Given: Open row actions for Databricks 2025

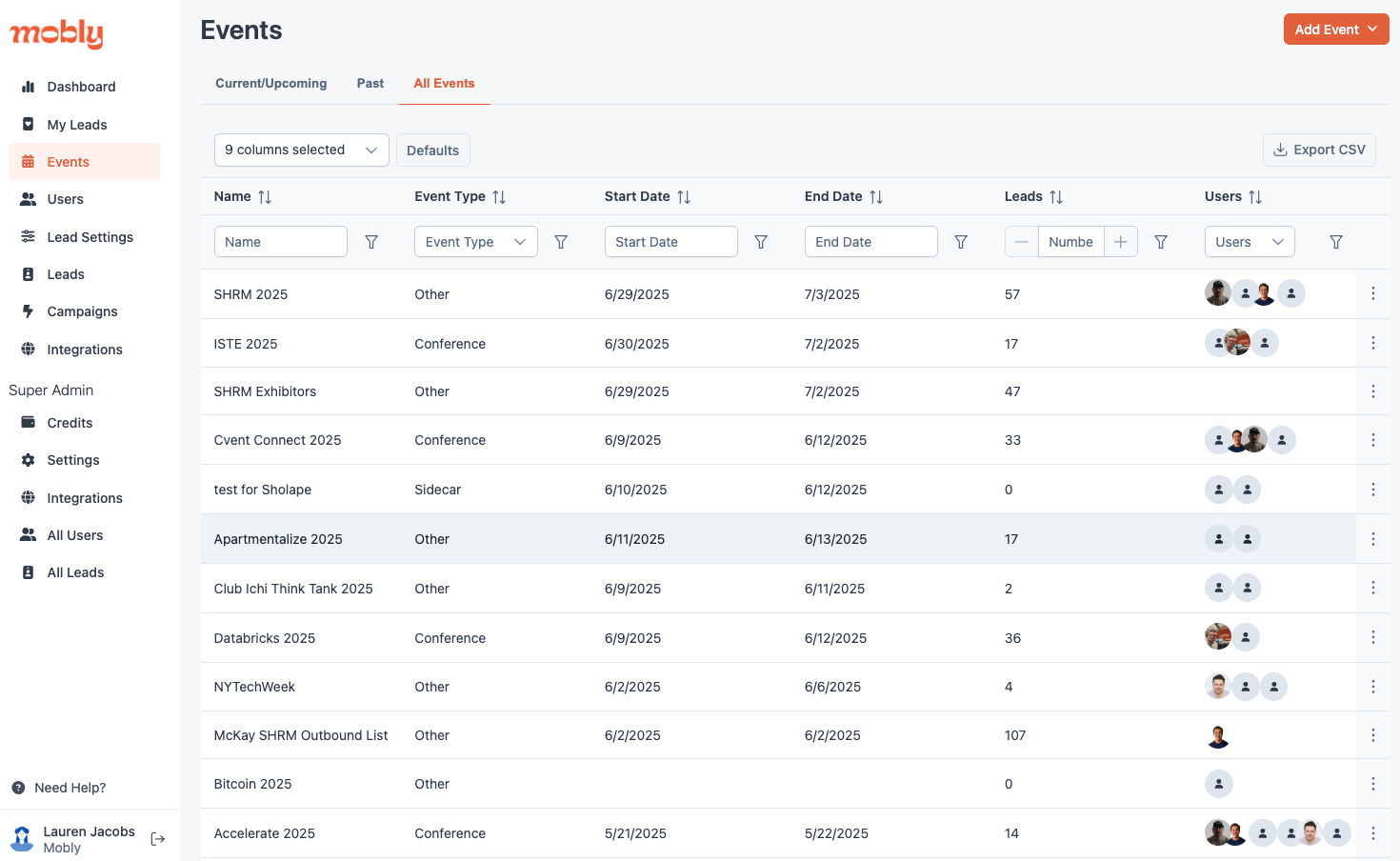Looking at the screenshot, I should (1373, 637).
